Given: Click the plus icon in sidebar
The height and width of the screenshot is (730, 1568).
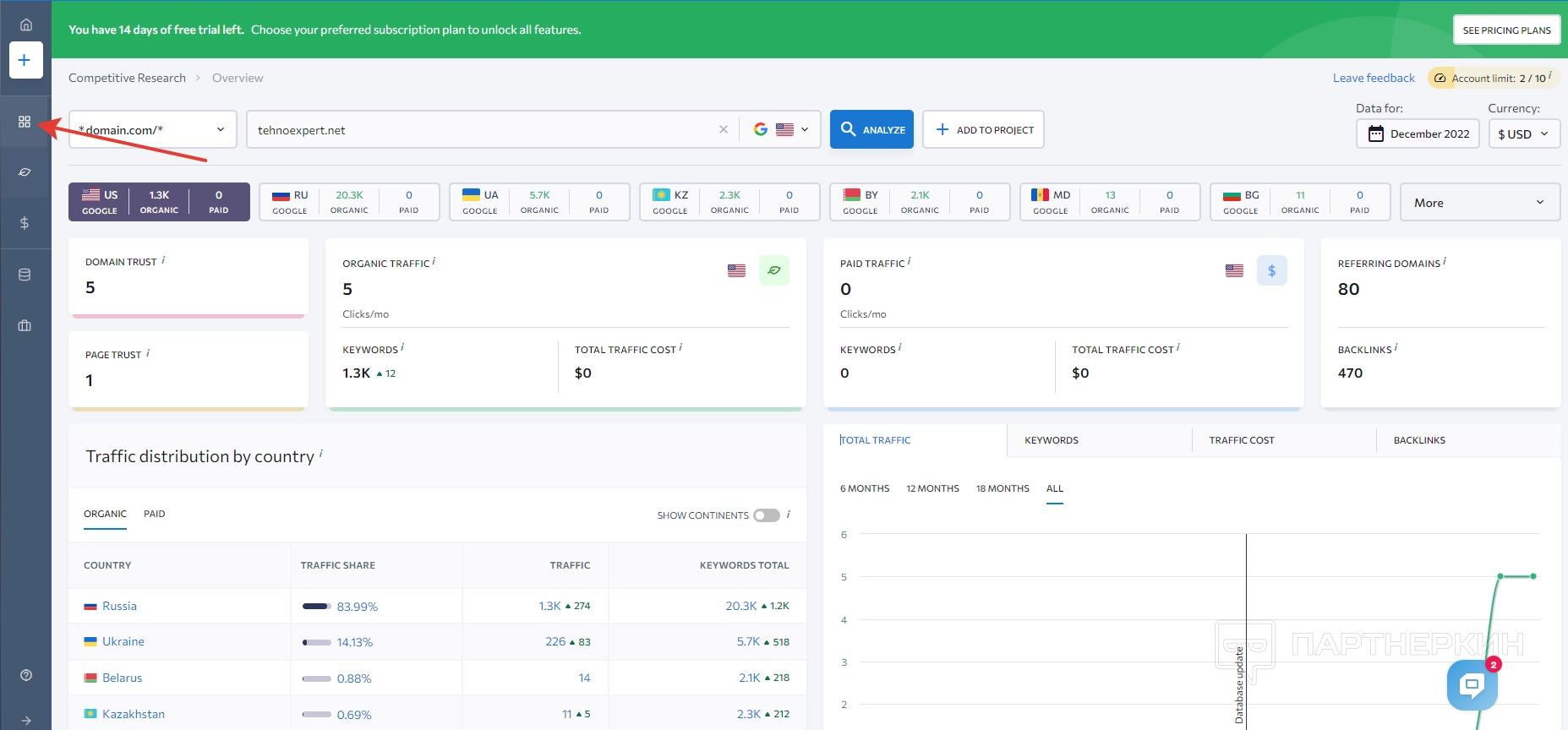Looking at the screenshot, I should (25, 60).
